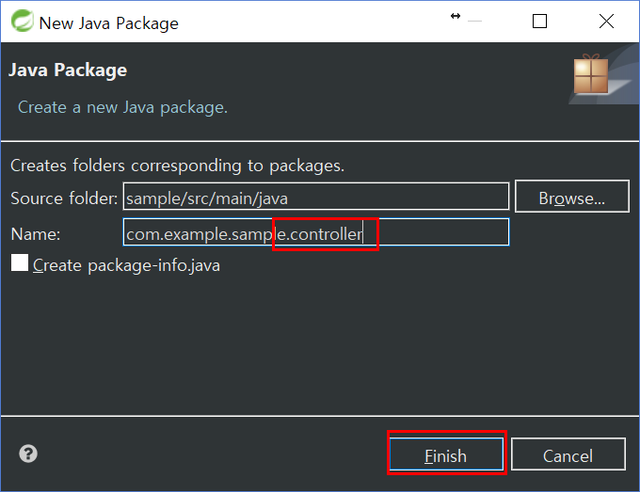Click the "Name:" field label
Viewport: 640px width, 492px height.
pos(35,233)
